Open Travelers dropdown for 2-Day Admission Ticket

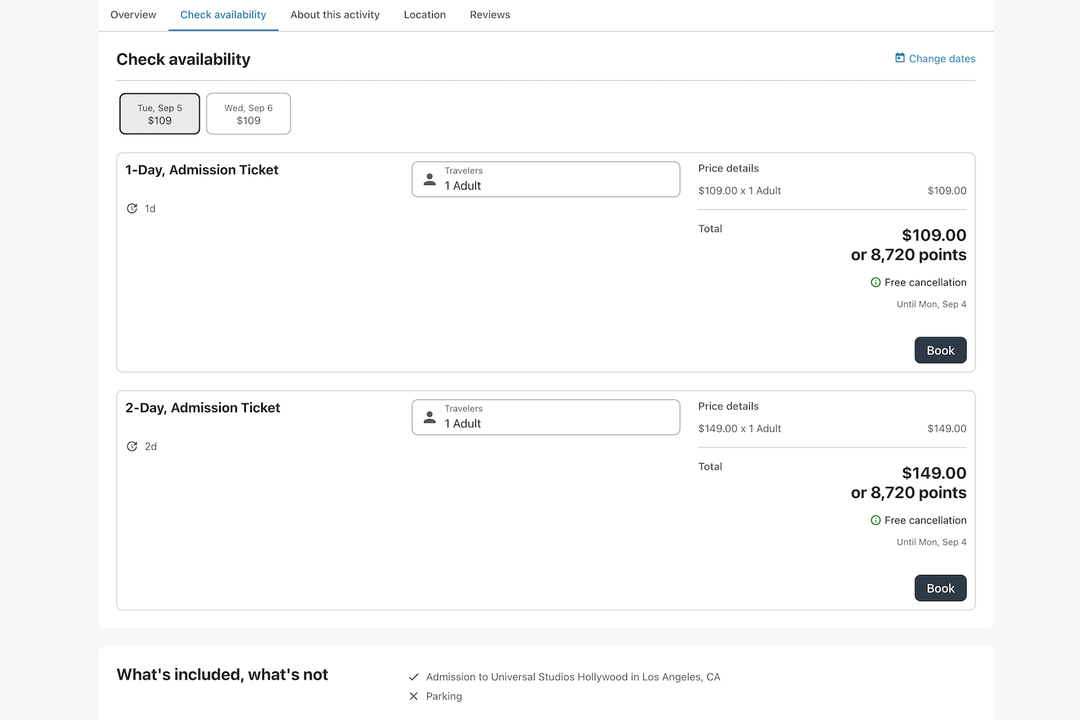pos(546,417)
